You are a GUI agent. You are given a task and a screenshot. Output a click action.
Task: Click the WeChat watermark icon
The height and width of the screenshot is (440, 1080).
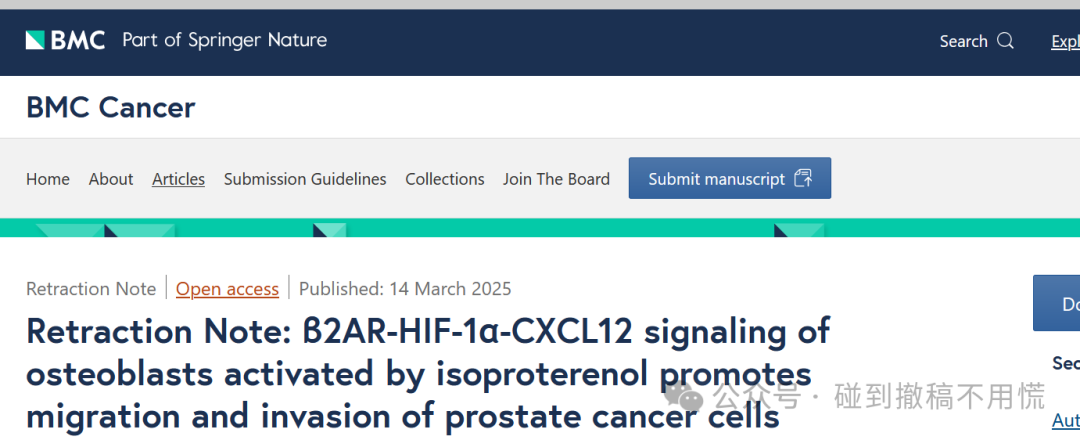pos(684,397)
